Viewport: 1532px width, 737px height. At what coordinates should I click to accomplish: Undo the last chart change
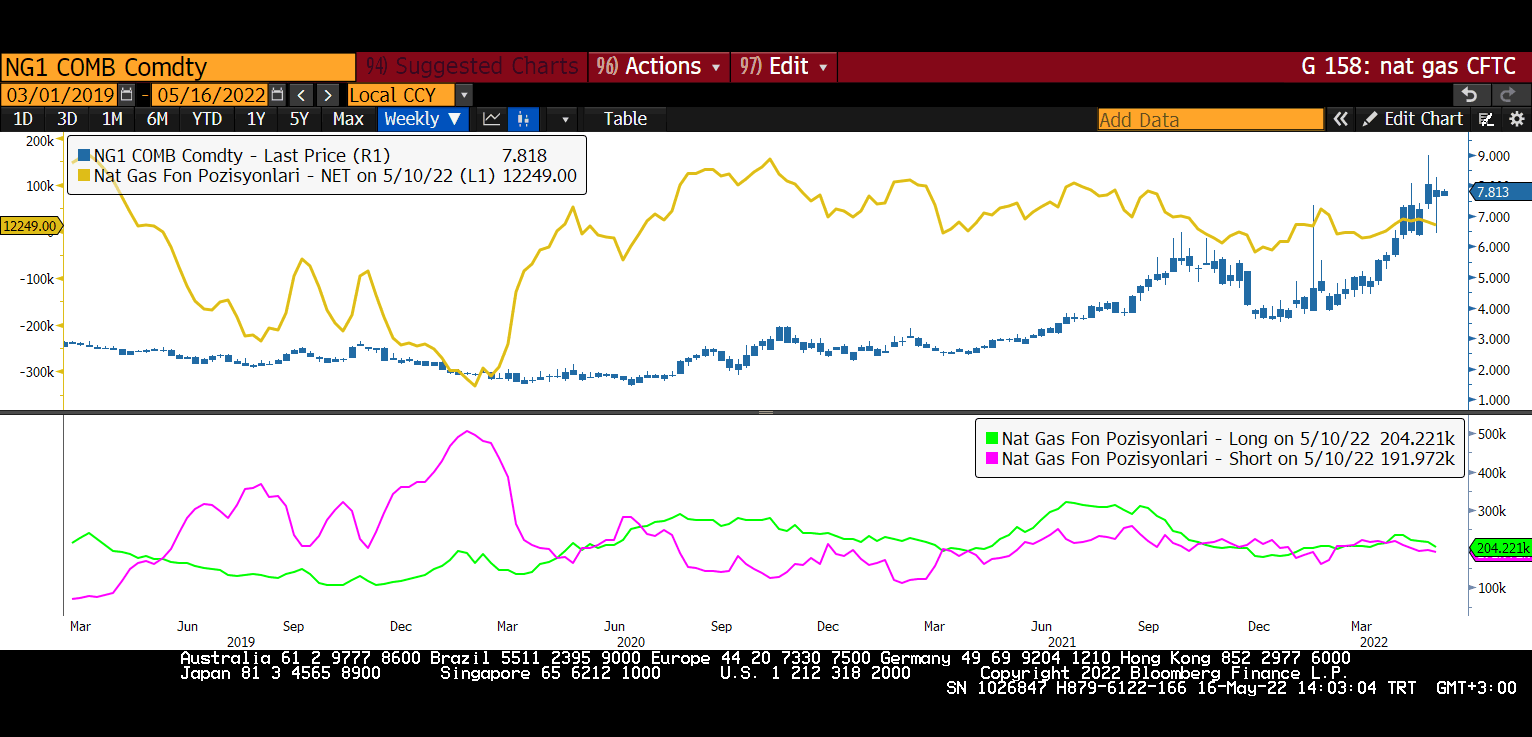(1469, 95)
